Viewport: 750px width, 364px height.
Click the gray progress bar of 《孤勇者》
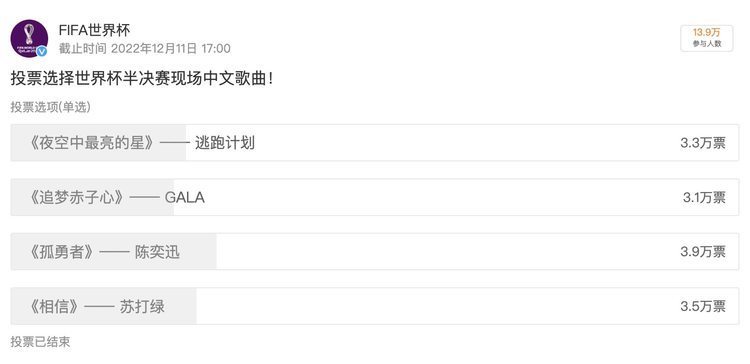point(113,252)
